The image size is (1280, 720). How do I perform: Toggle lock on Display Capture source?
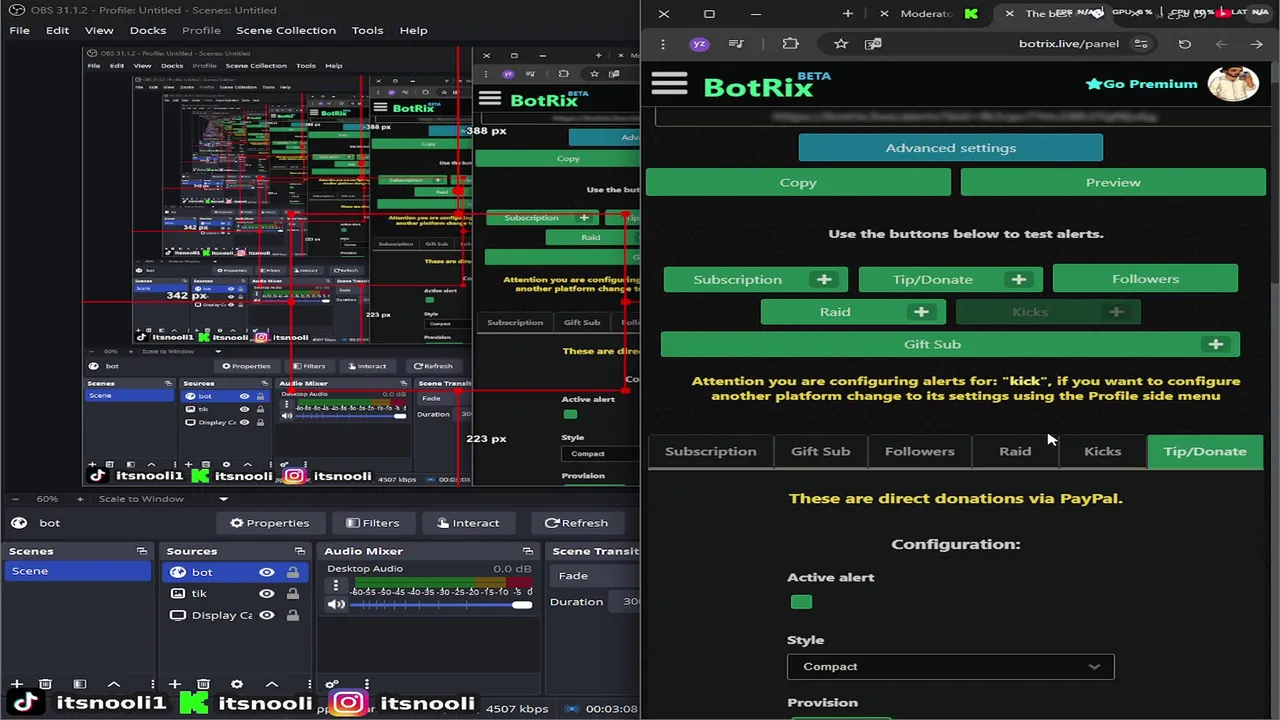click(292, 615)
